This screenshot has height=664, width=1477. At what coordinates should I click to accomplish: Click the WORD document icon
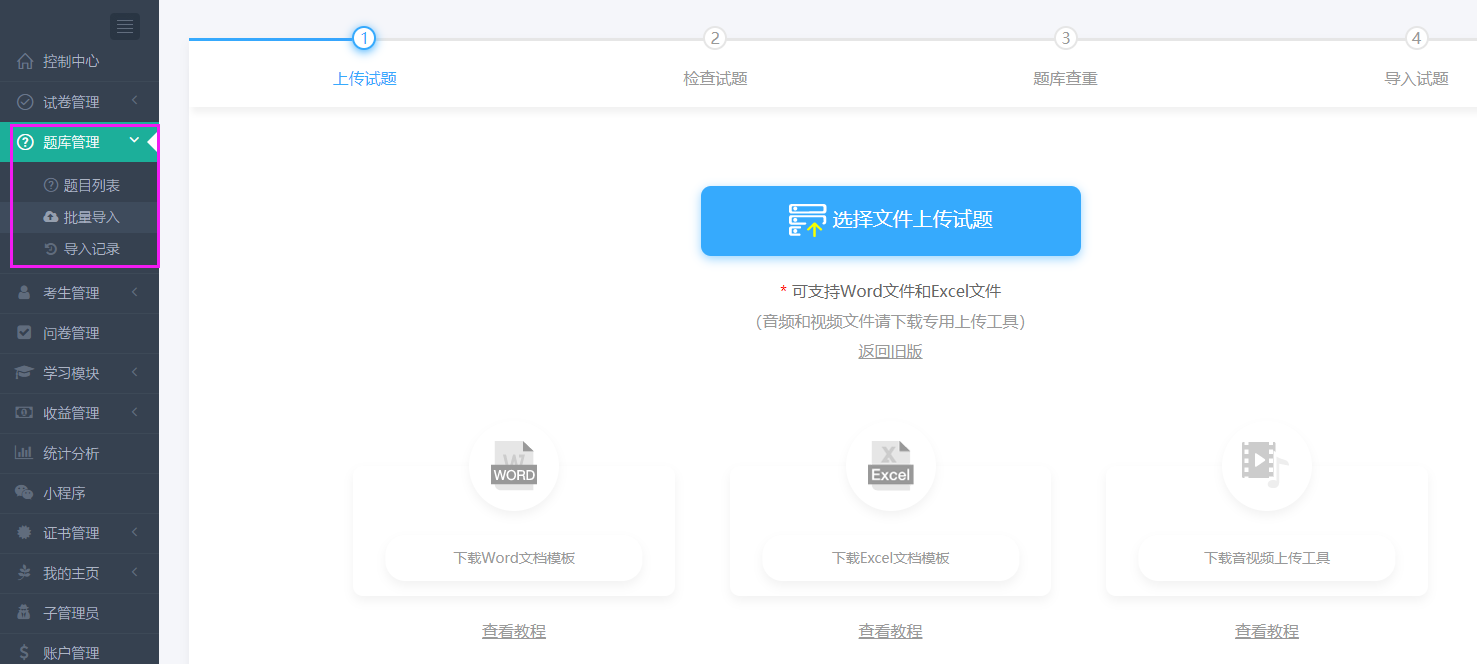tap(514, 466)
